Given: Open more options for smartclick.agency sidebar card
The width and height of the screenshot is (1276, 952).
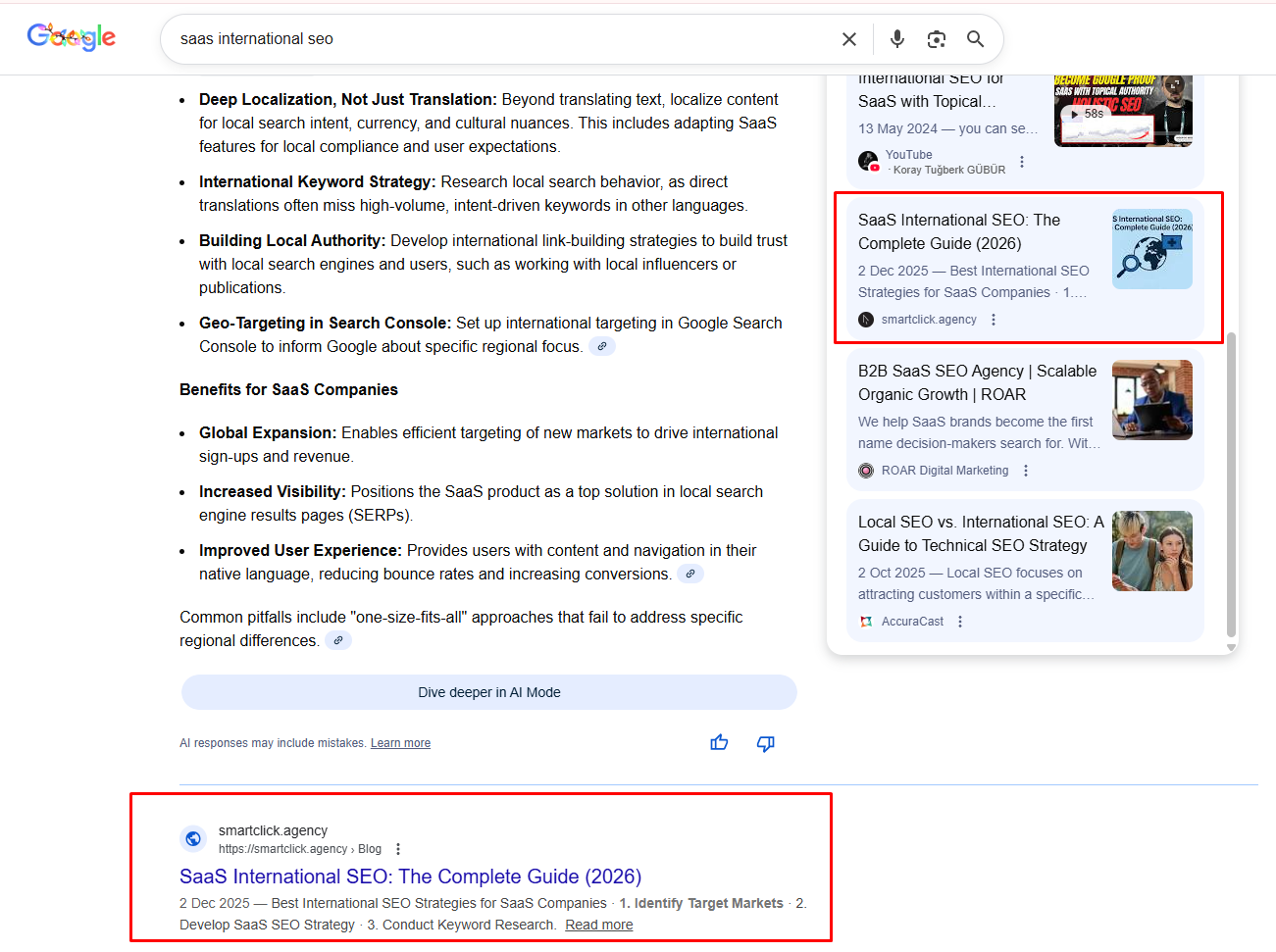Looking at the screenshot, I should pos(994,320).
